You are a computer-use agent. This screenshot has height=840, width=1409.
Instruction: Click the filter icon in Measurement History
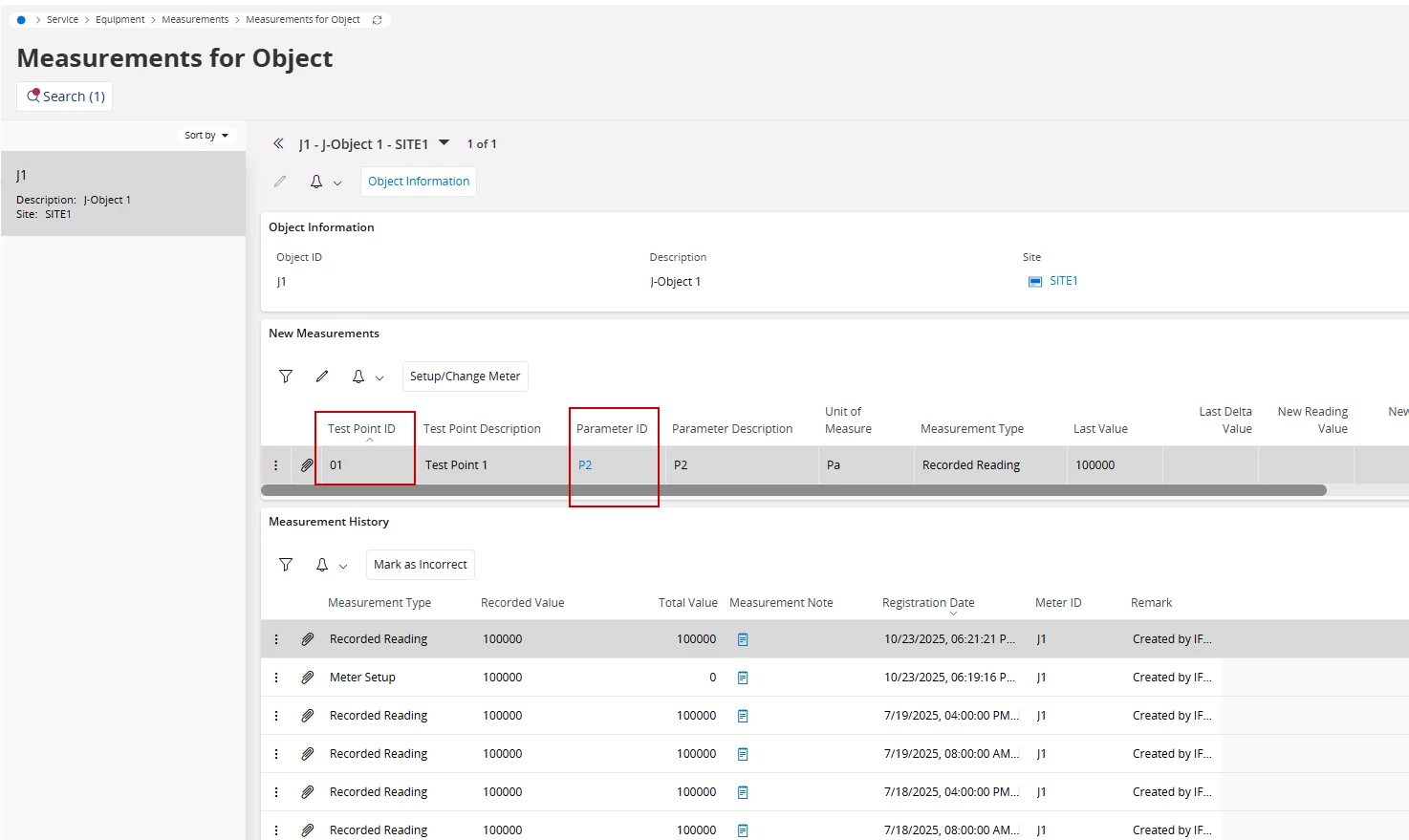(286, 565)
